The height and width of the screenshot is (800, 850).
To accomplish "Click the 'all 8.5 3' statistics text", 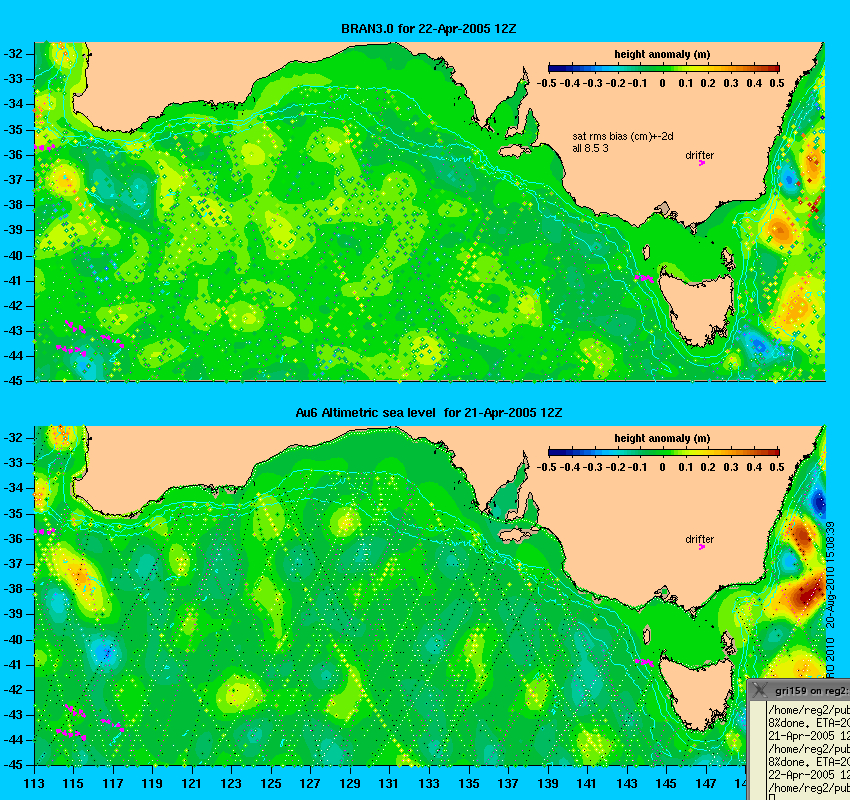I will (x=590, y=148).
